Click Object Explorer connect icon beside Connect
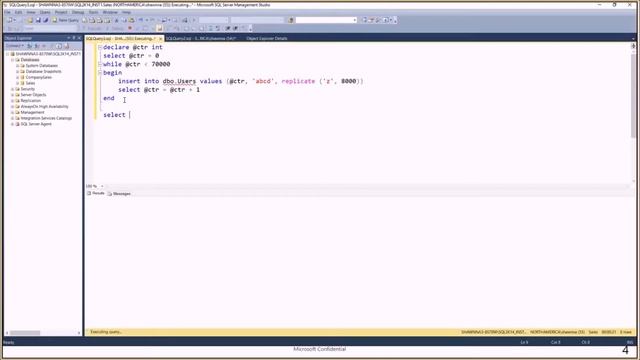The width and height of the screenshot is (640, 360). tap(29, 46)
